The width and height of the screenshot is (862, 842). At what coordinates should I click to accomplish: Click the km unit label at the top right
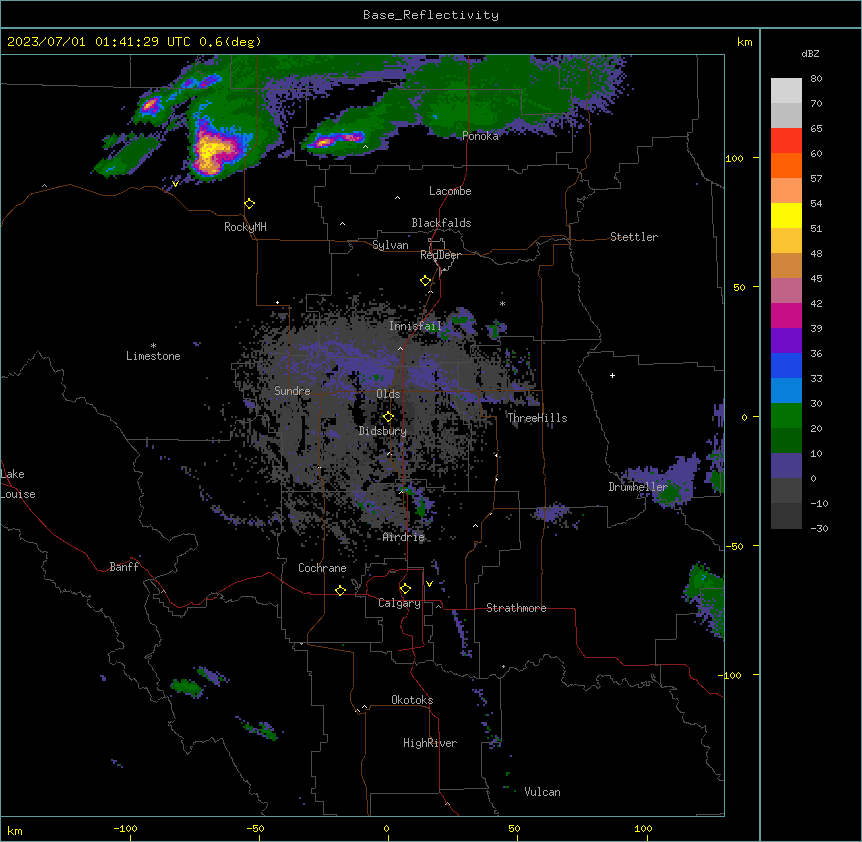tap(744, 42)
